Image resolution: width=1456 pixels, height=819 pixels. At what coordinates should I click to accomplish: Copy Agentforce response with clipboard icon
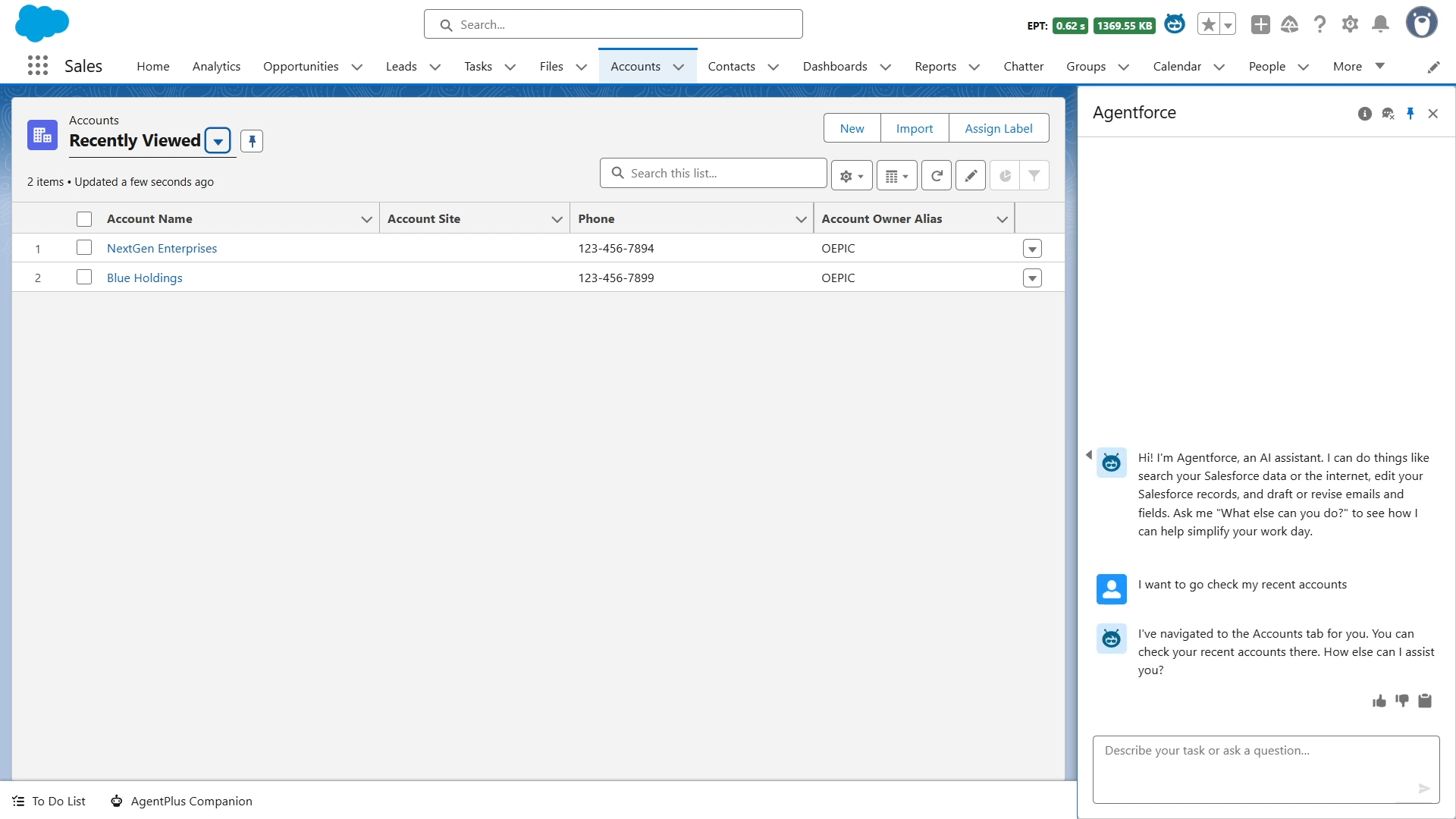pos(1425,701)
